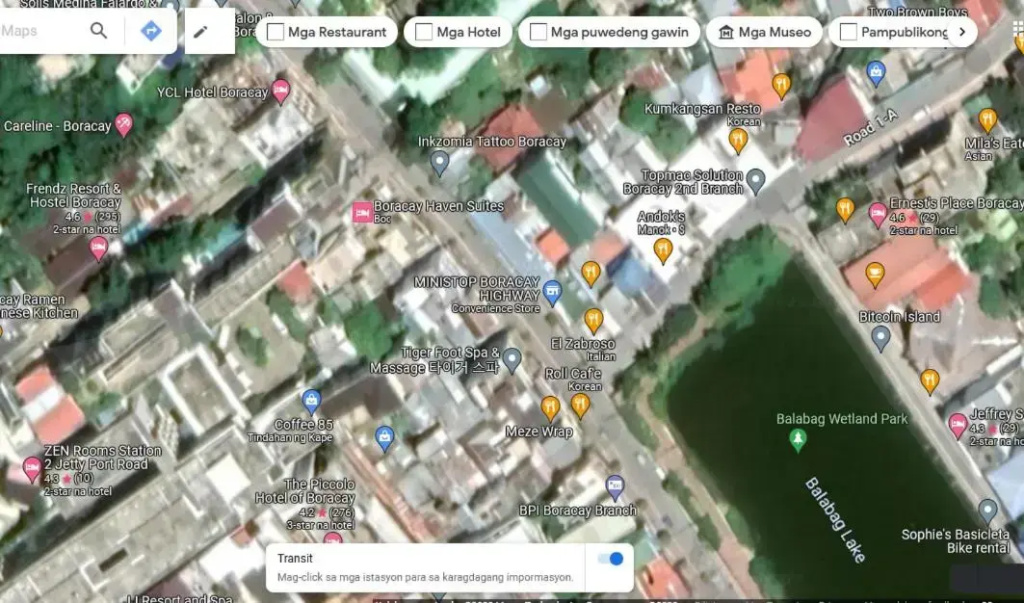This screenshot has width=1024, height=603.
Task: Click restaurant pin above Jeffrey's hotel
Action: click(929, 382)
